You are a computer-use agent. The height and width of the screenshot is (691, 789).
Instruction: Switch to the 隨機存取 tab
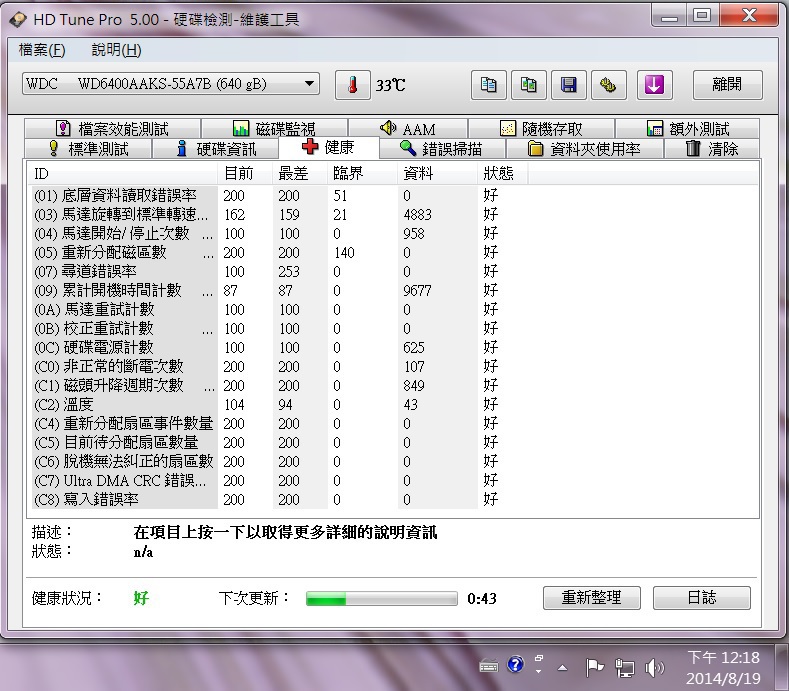coord(541,129)
